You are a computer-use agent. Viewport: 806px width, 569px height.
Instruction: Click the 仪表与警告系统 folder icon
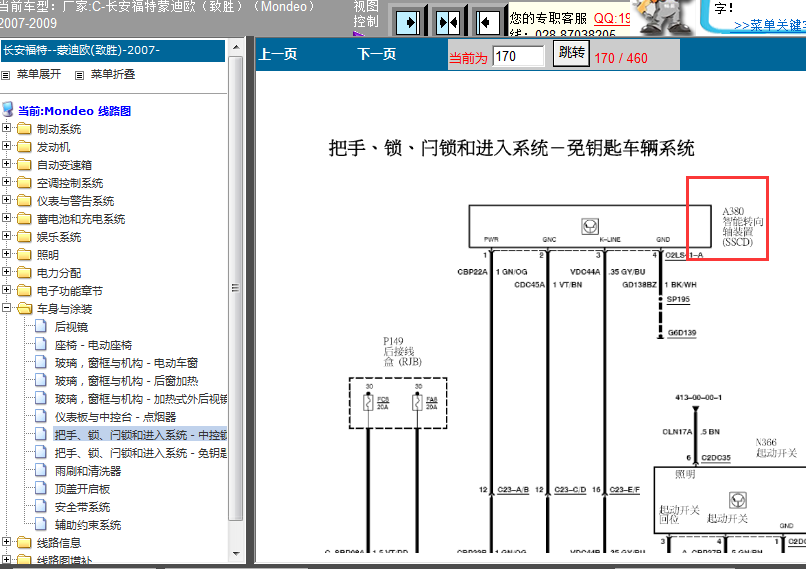click(x=24, y=200)
